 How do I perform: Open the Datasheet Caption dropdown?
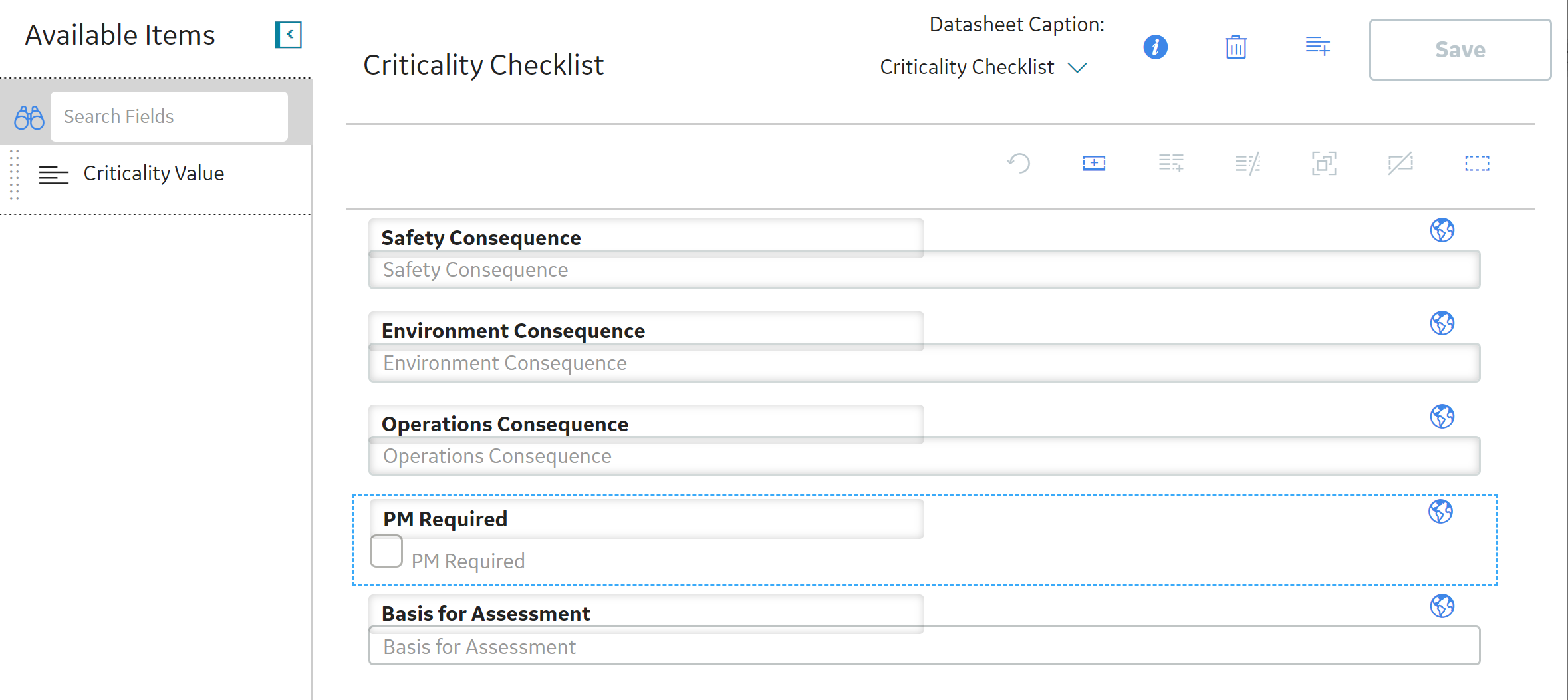983,67
